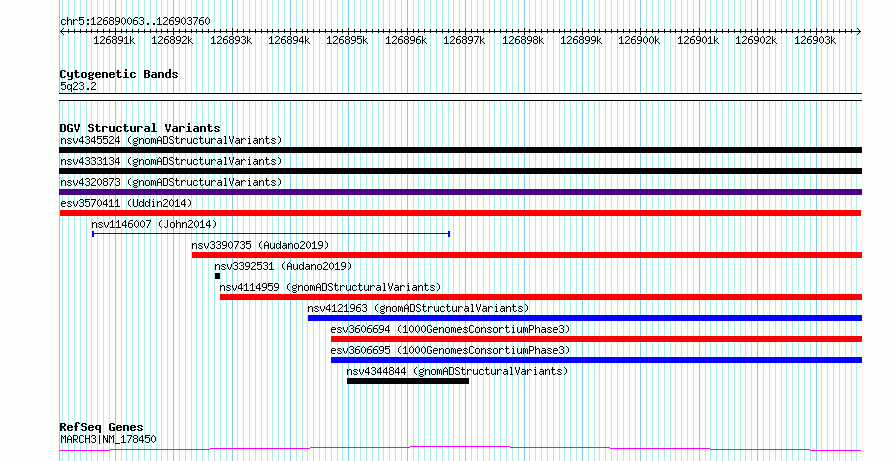Open esv3570411 (Uddin2014) label
Screen dimensions: 890x461
tap(126, 203)
